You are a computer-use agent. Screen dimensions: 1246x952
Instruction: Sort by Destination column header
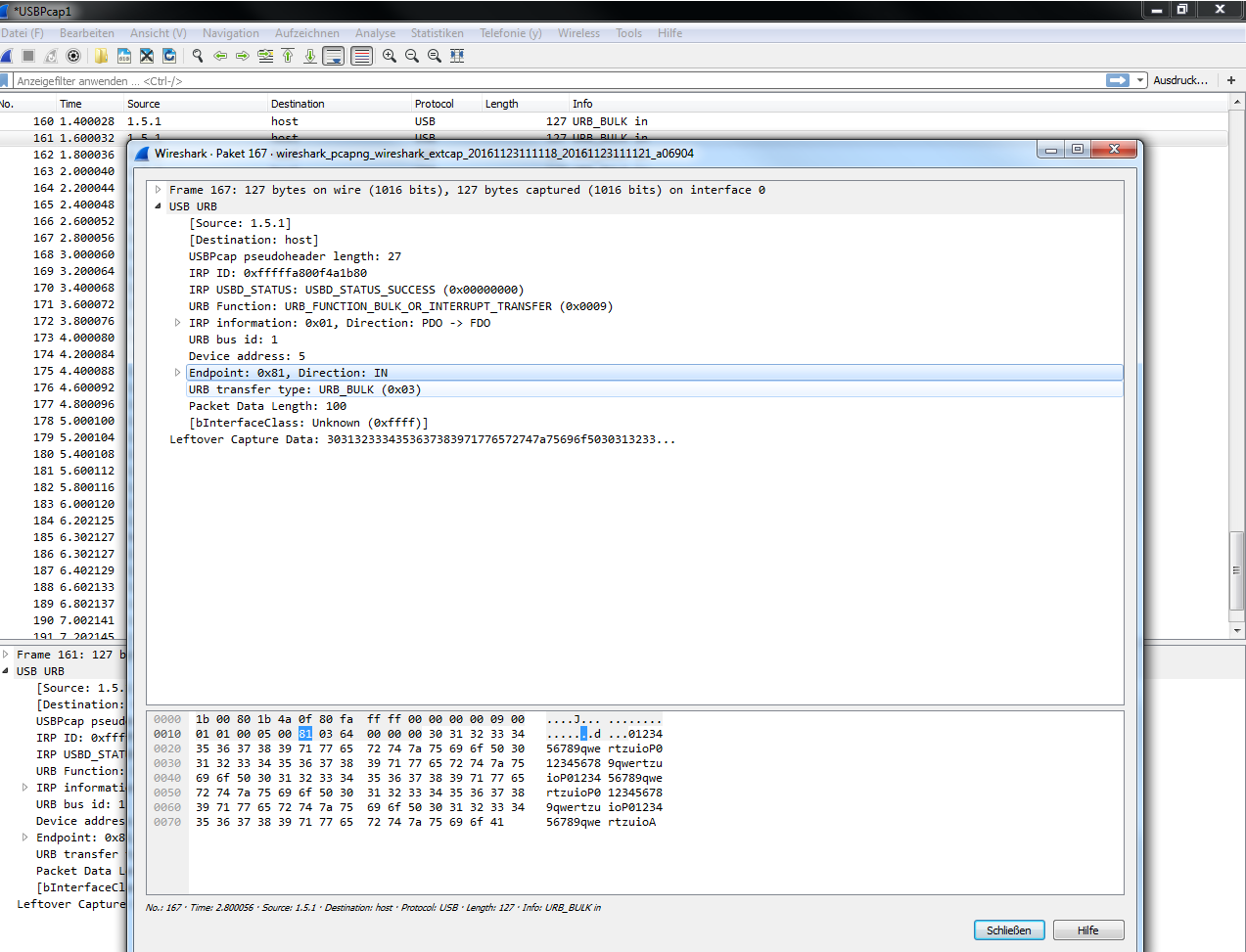[339, 104]
